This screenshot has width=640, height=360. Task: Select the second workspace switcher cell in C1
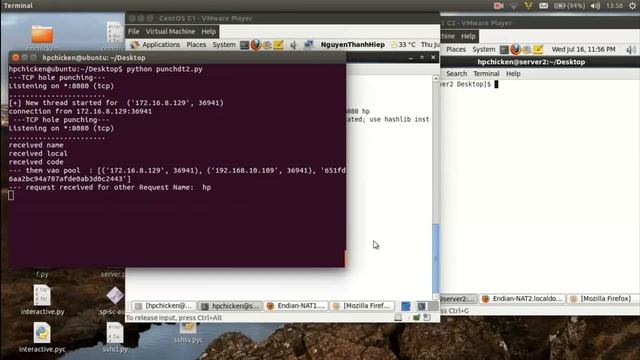click(x=422, y=306)
